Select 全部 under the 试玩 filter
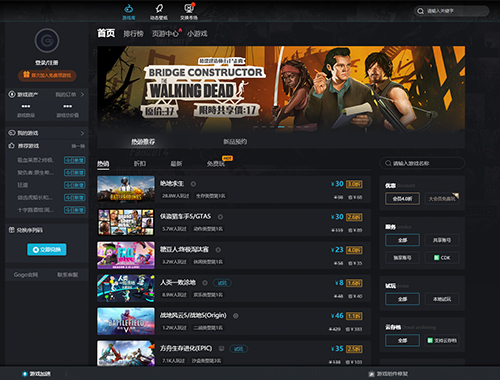The height and width of the screenshot is (380, 500). pos(402,299)
